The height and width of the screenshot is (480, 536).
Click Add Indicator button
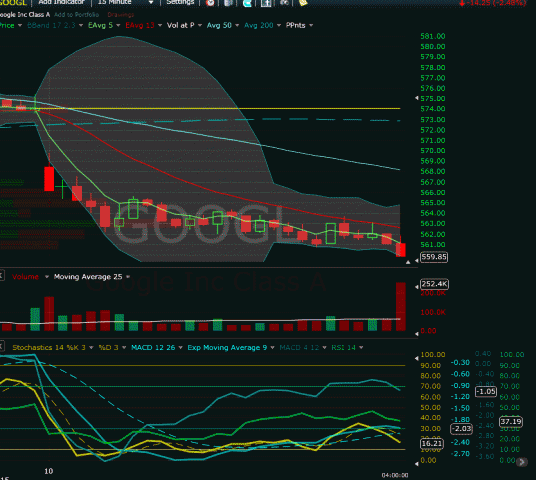tap(61, 2)
